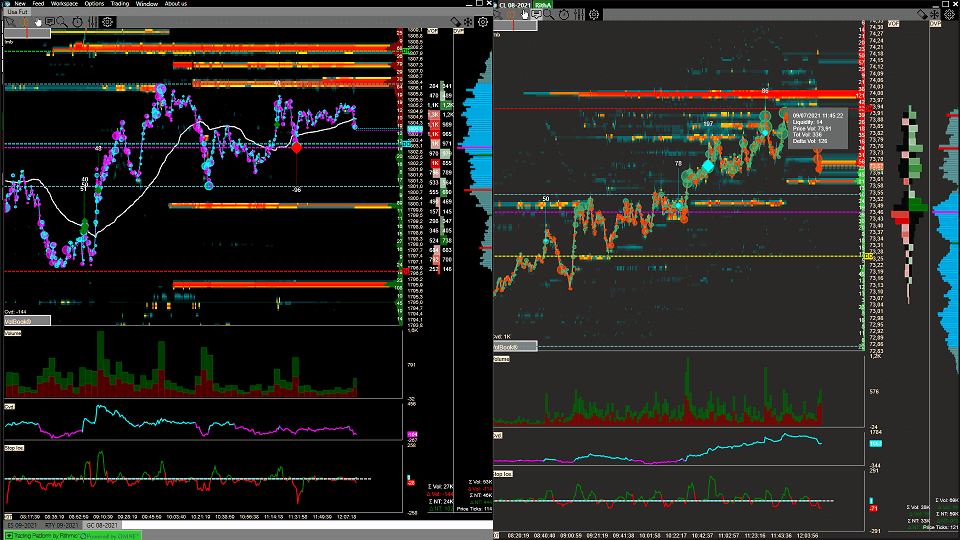Switch to ES 09-2021 chart tab

pyautogui.click(x=22, y=525)
